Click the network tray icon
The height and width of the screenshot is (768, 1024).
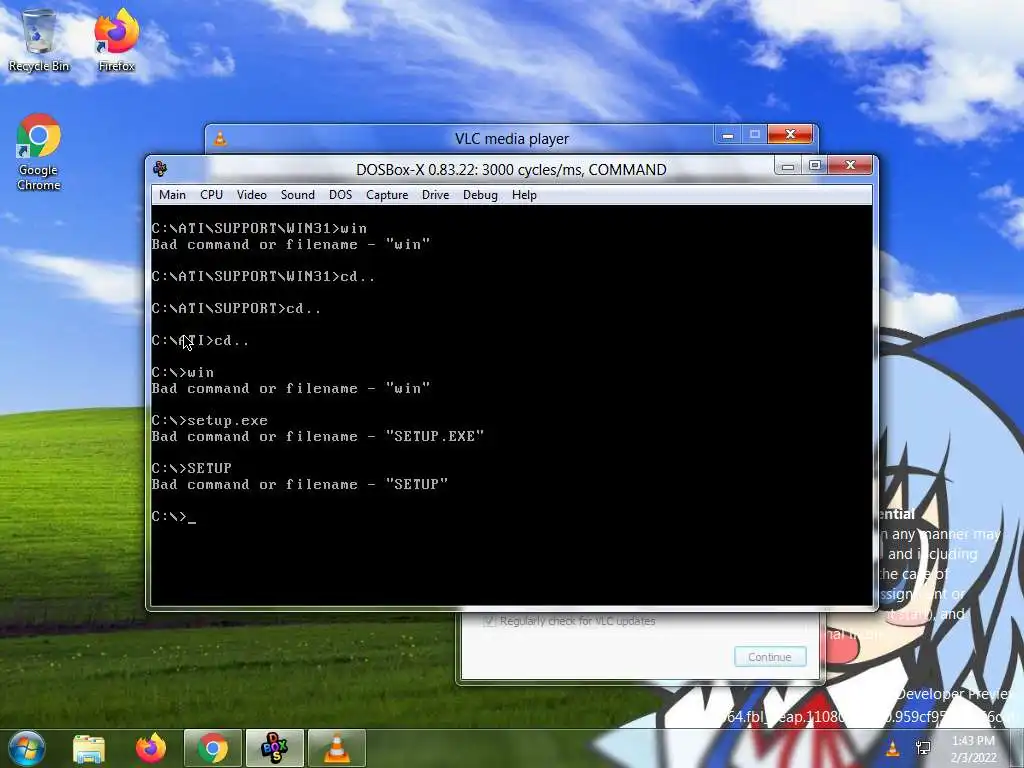click(923, 748)
